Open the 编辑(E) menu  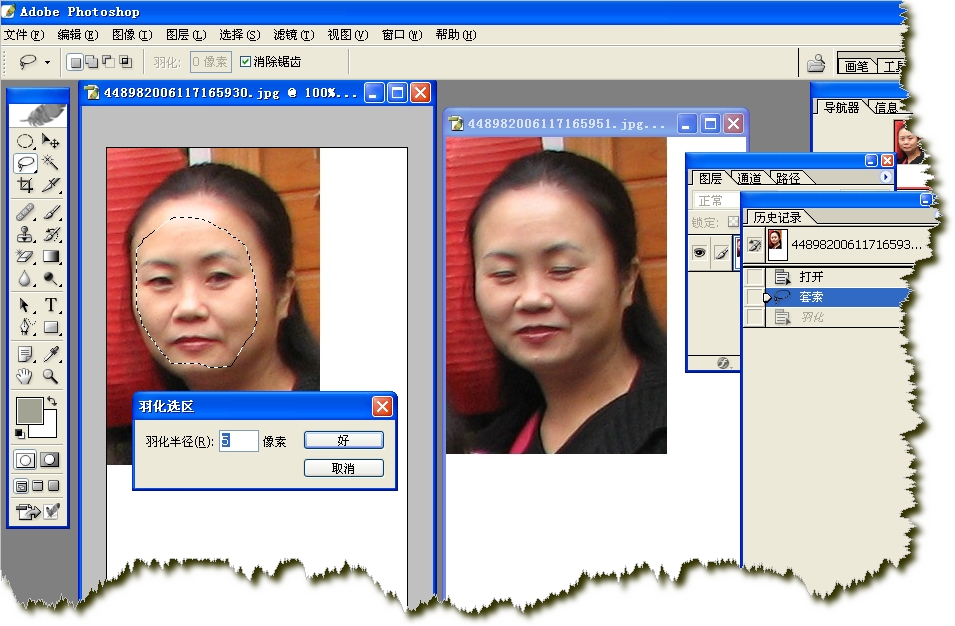tap(78, 35)
